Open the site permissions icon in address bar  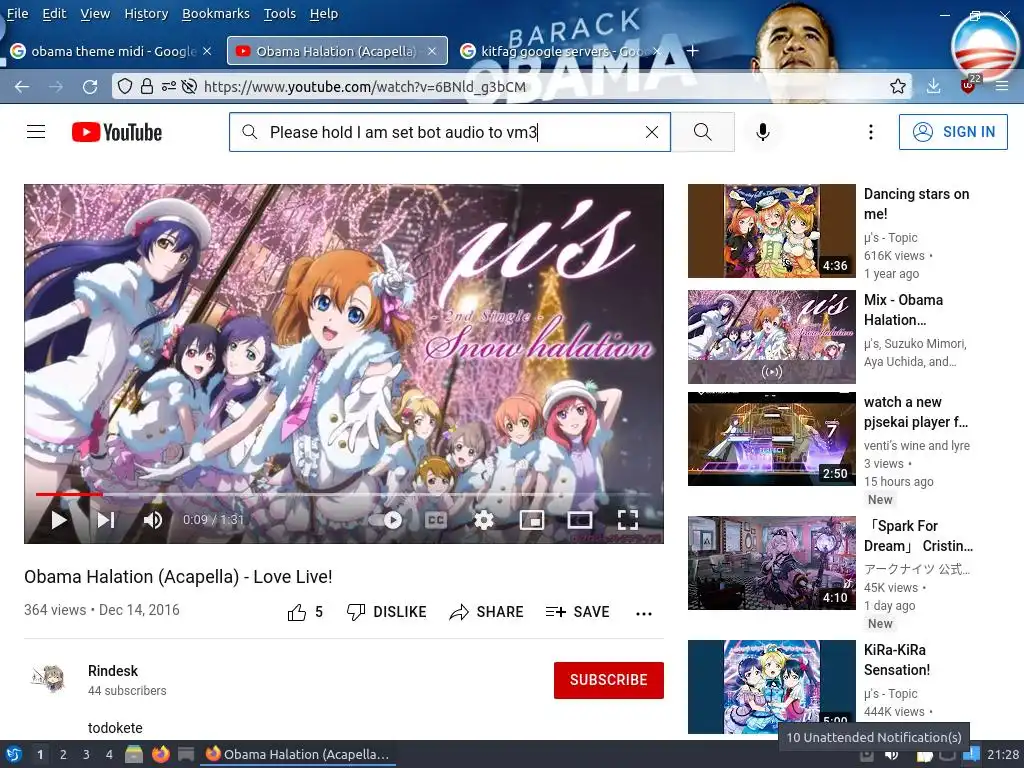tap(168, 86)
